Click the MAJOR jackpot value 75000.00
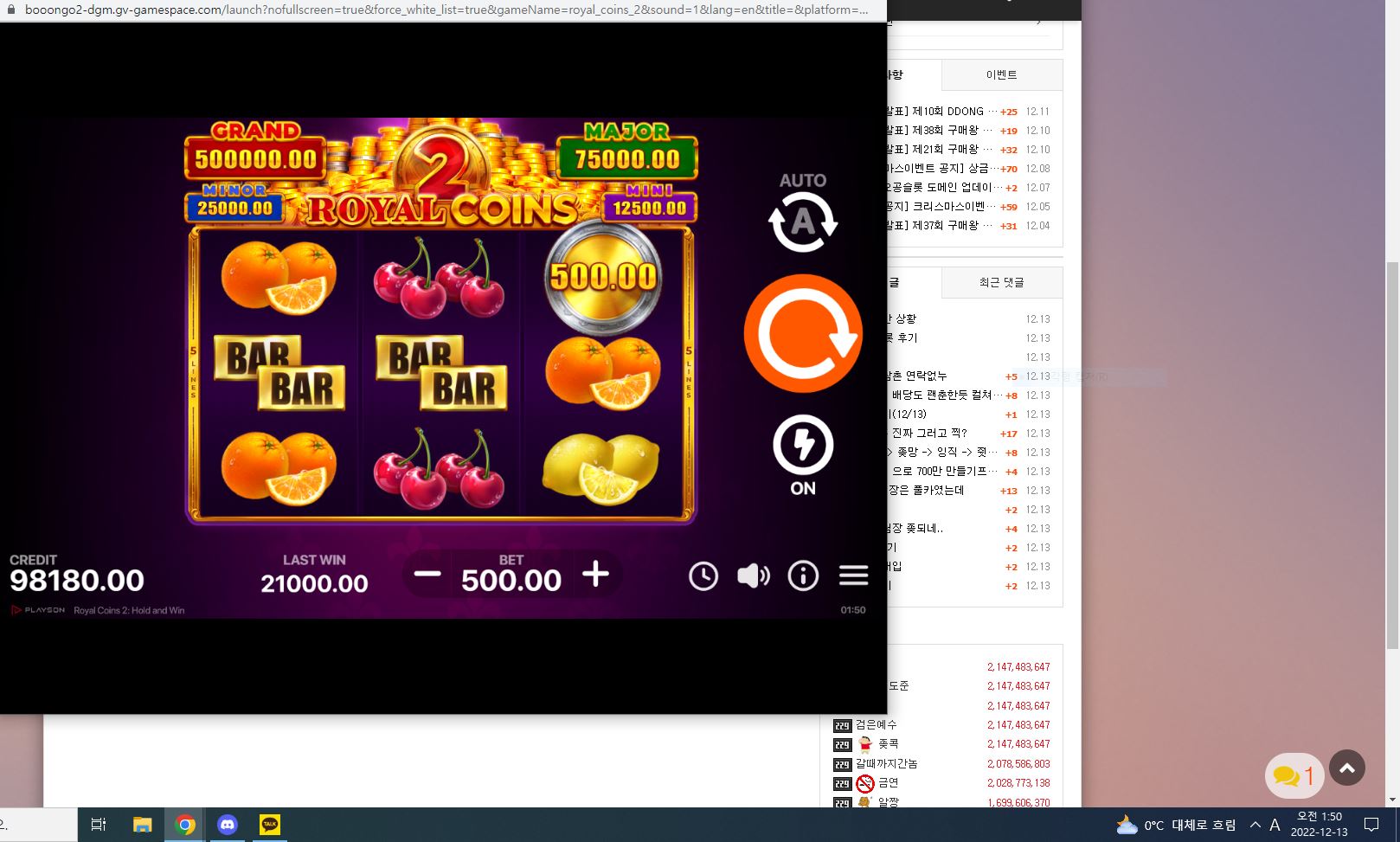Viewport: 1400px width, 842px height. point(627,159)
